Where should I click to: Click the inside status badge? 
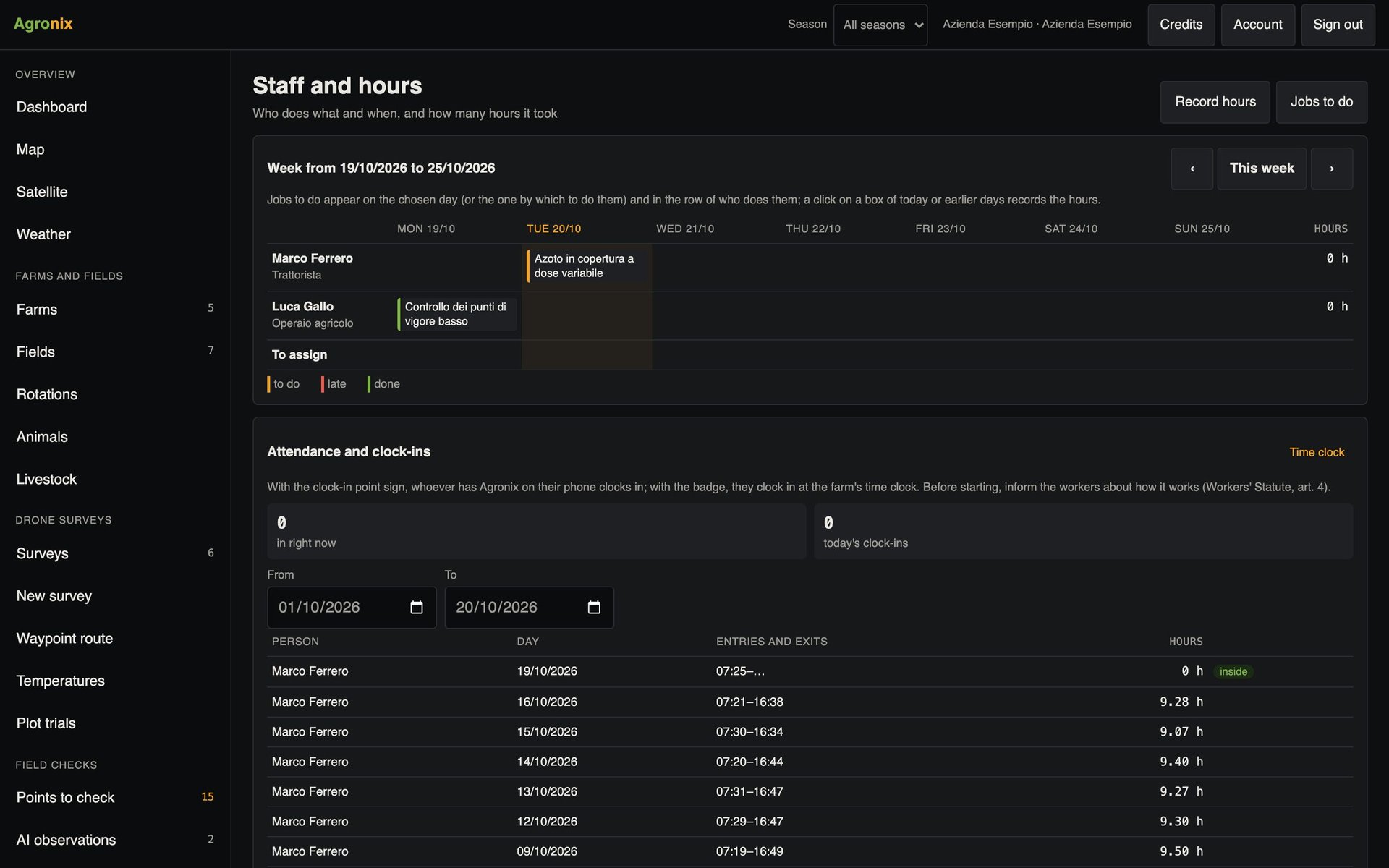1233,672
